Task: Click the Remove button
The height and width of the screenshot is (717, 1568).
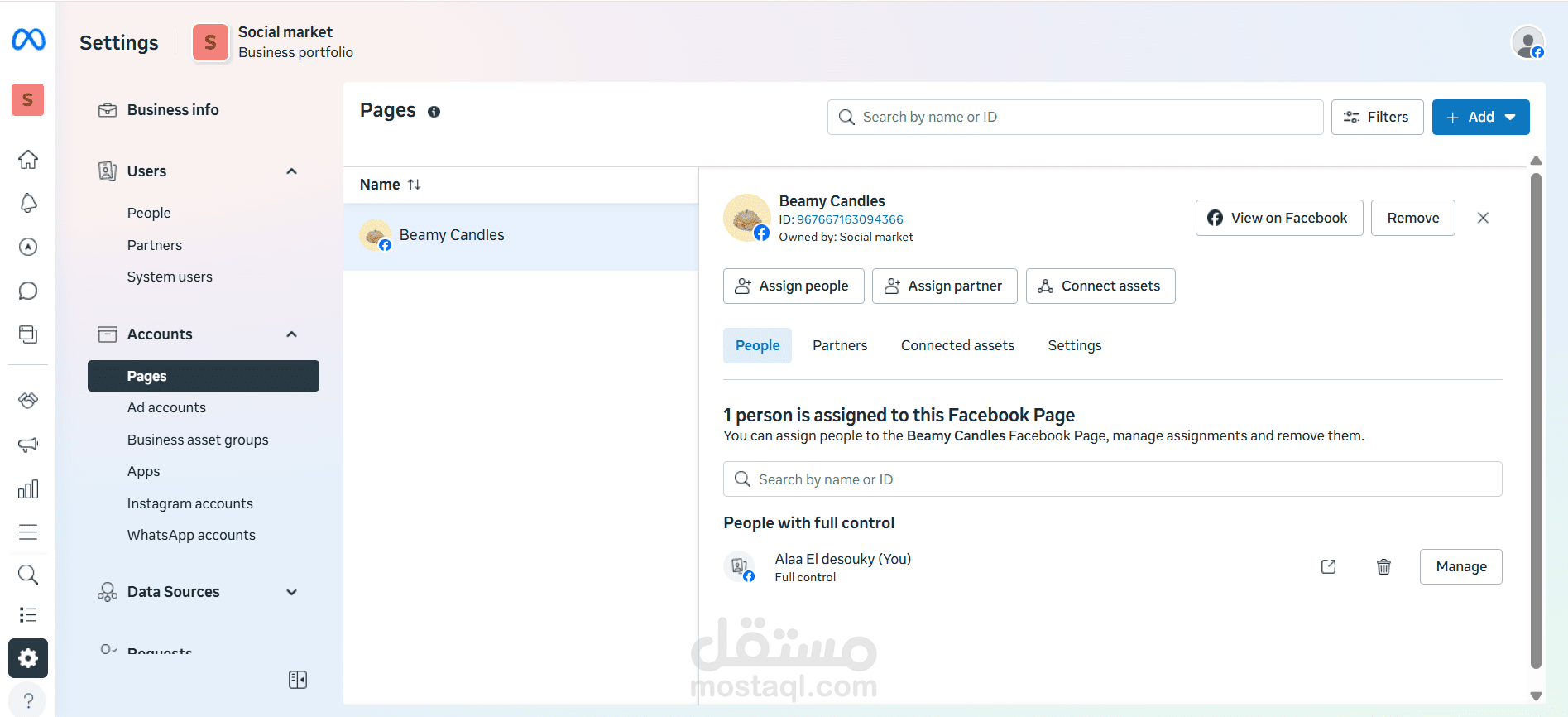Action: pyautogui.click(x=1413, y=218)
